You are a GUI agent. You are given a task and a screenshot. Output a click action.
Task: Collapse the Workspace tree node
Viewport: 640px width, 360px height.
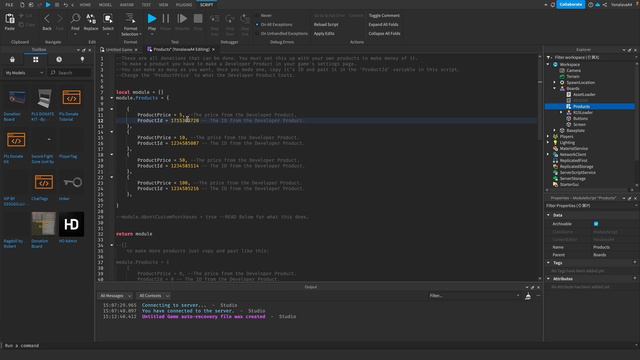pos(548,64)
